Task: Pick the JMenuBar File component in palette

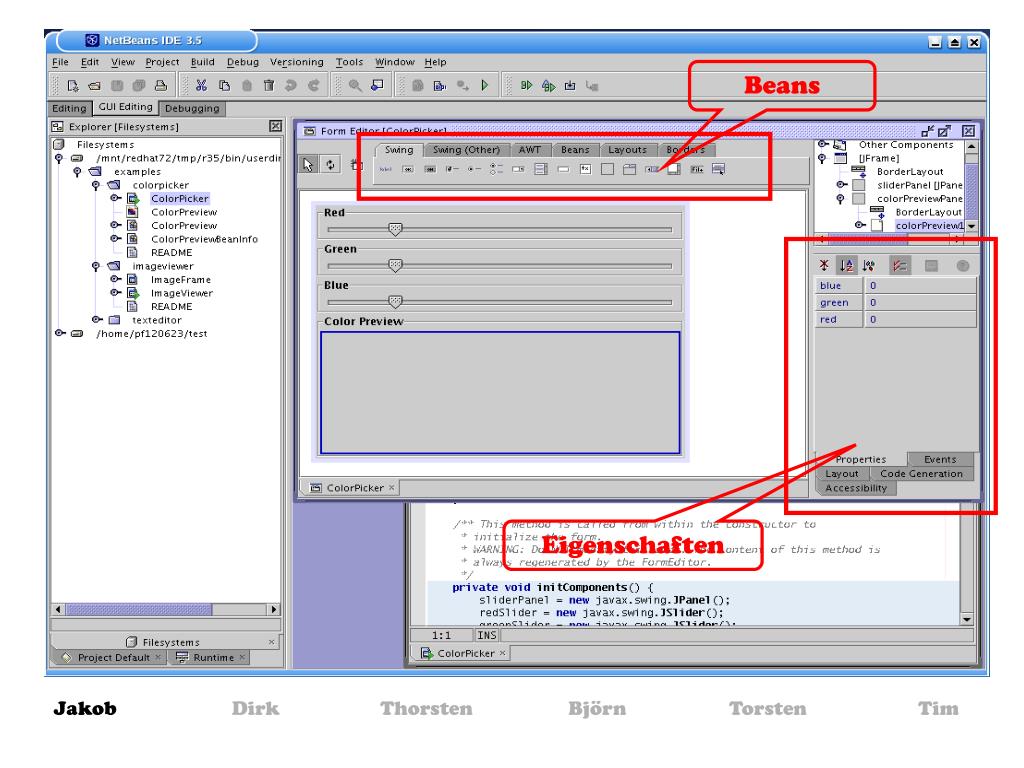Action: coord(697,170)
